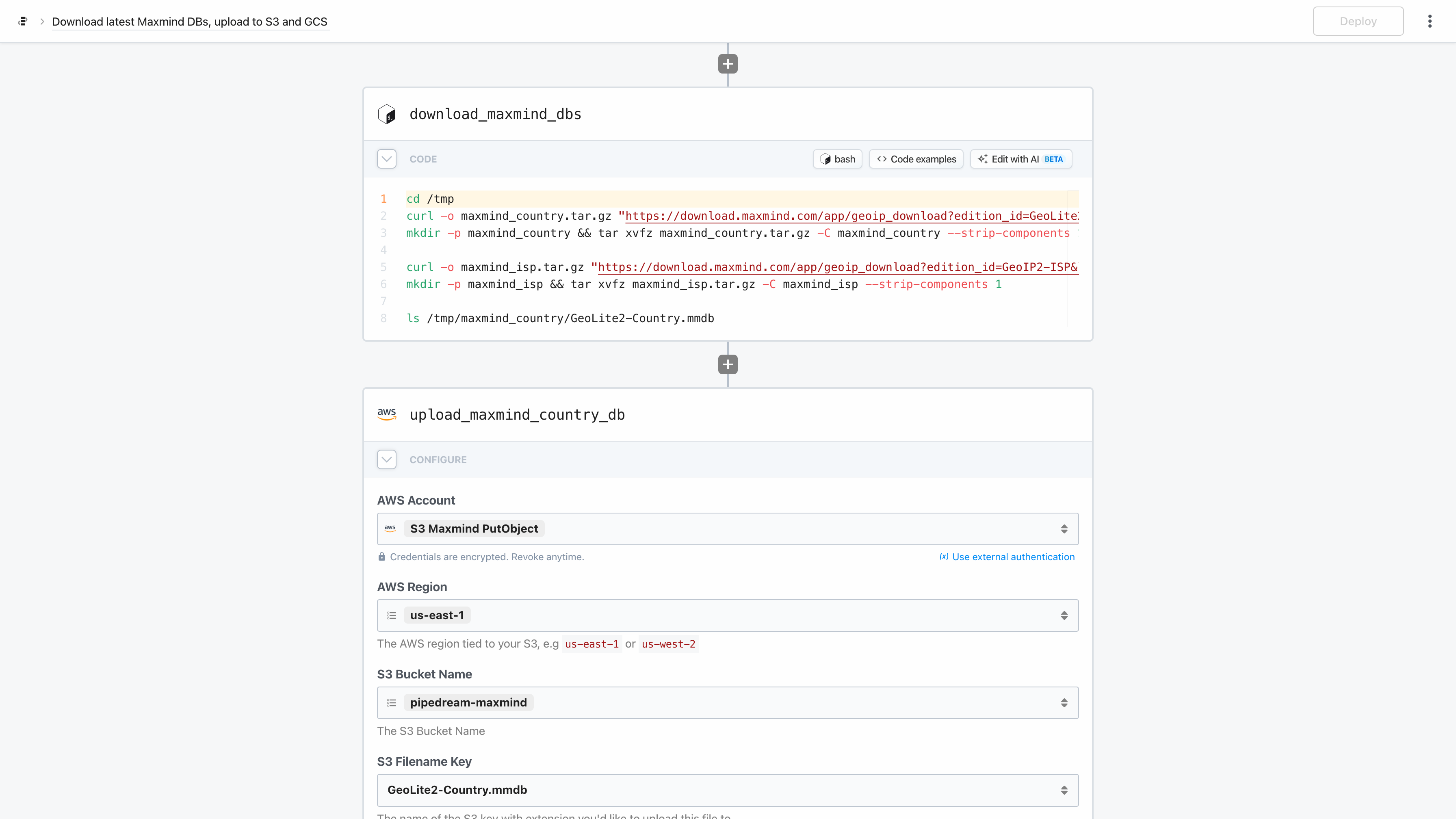Click the list icon in AWS Region field
Viewport: 1456px width, 819px height.
[391, 615]
